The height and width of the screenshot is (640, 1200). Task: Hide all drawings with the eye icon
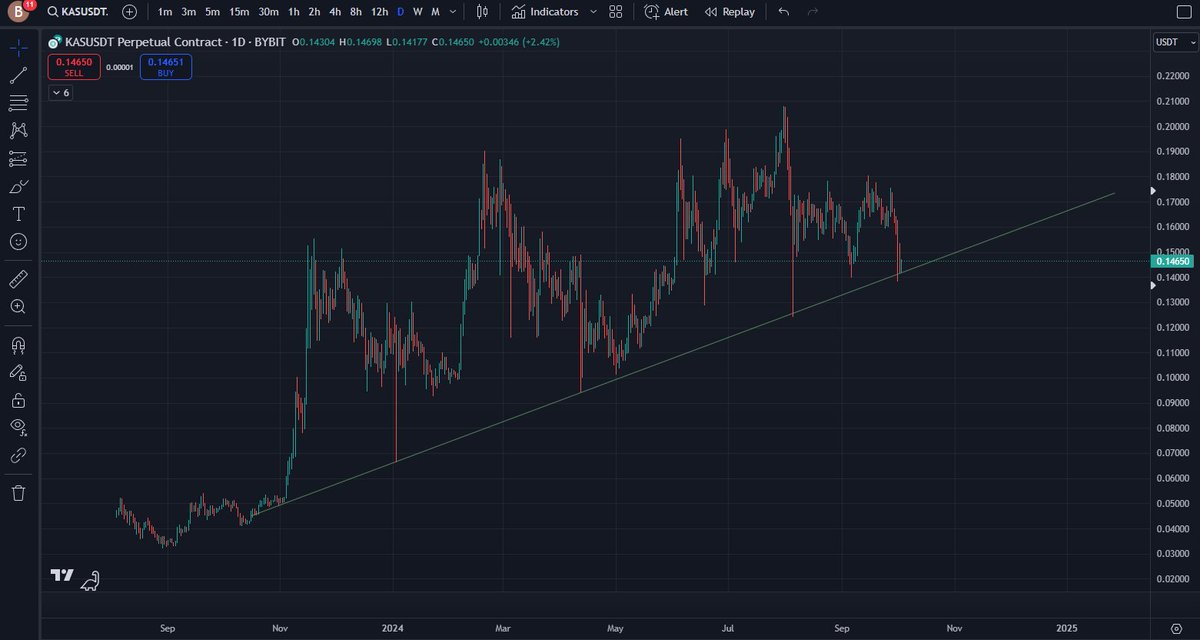click(18, 428)
